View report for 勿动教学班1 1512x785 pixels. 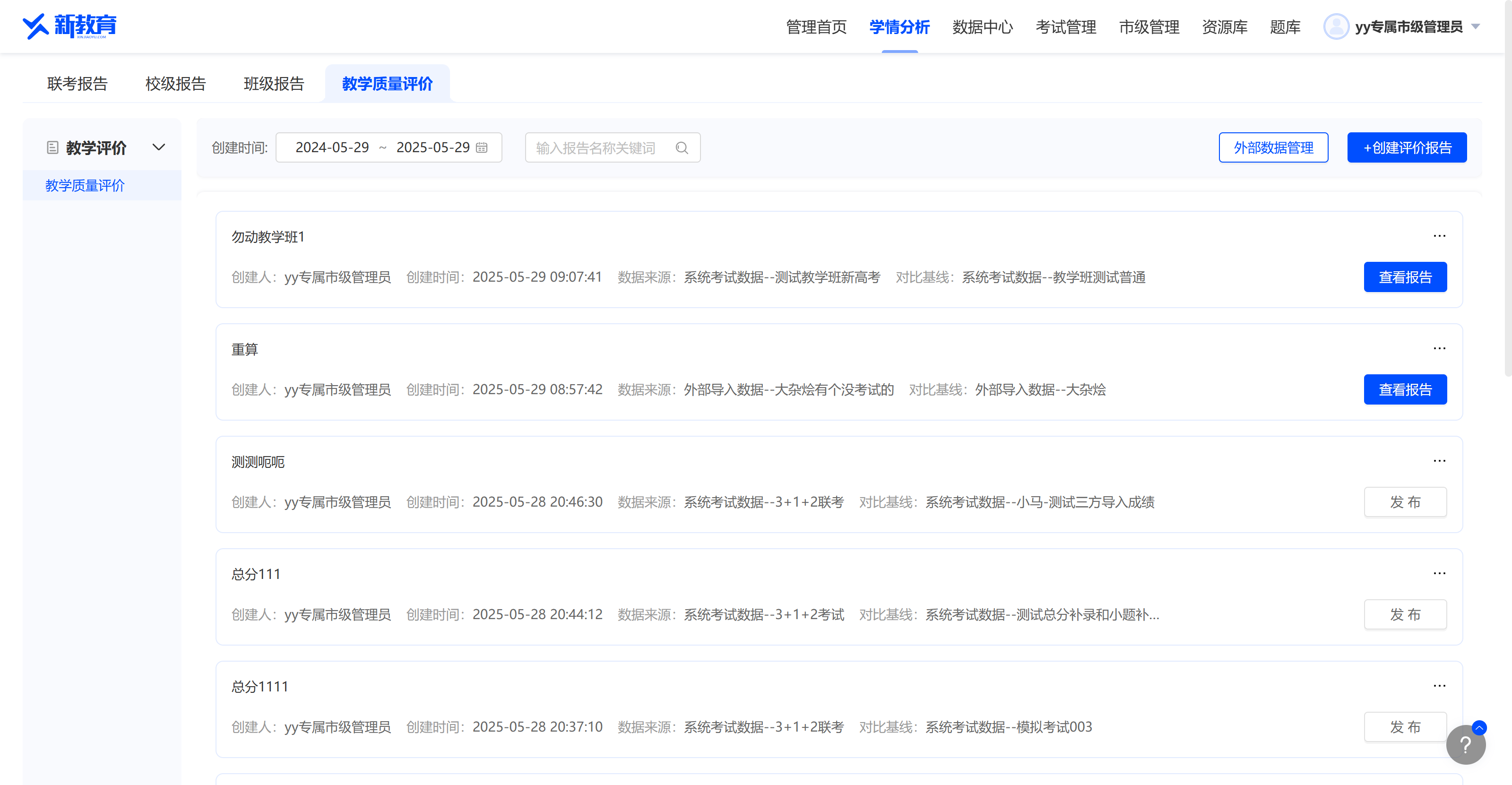pyautogui.click(x=1405, y=277)
